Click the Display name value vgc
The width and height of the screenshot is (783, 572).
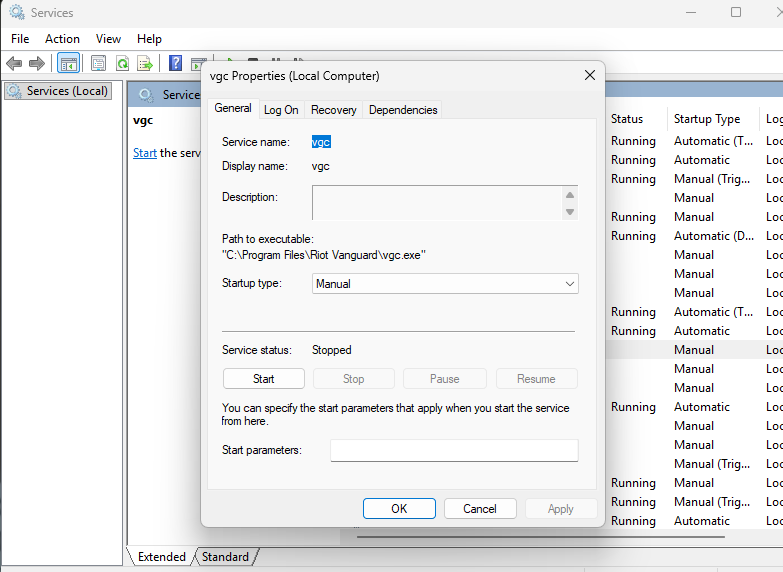click(x=321, y=166)
